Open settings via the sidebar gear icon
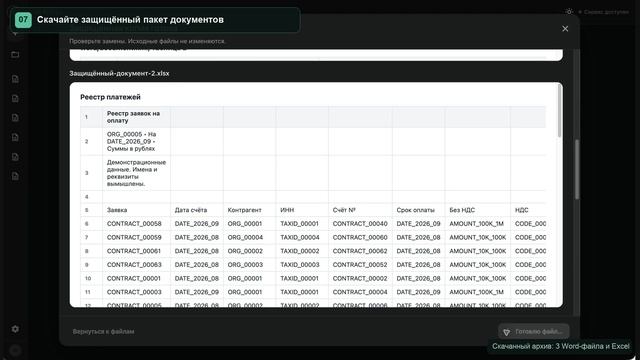The height and width of the screenshot is (360, 640). pyautogui.click(x=15, y=329)
